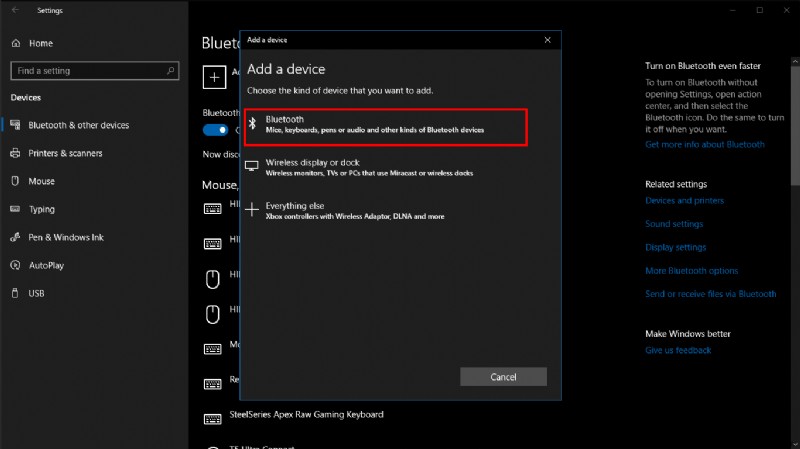Click the plus Add device square button
Viewport: 800px width, 449px height.
click(x=214, y=77)
